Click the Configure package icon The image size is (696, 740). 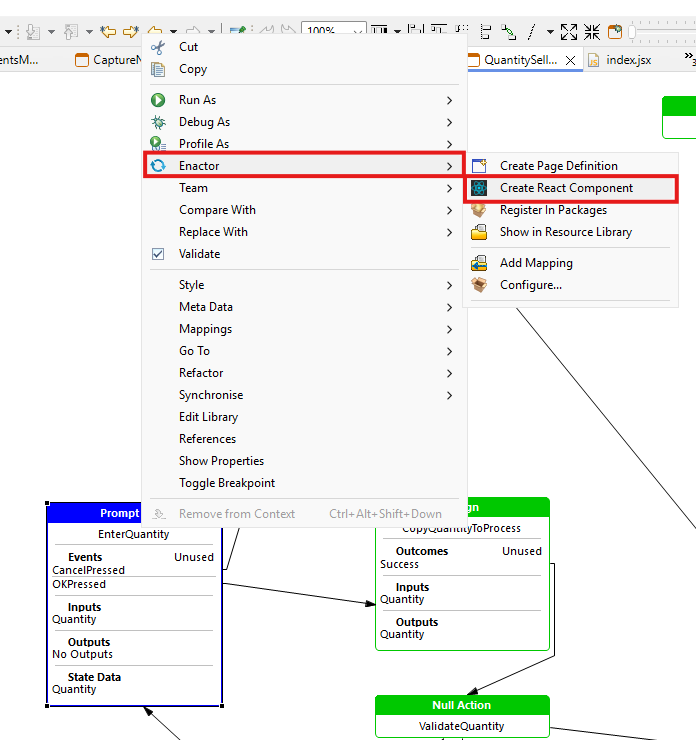pyautogui.click(x=479, y=285)
